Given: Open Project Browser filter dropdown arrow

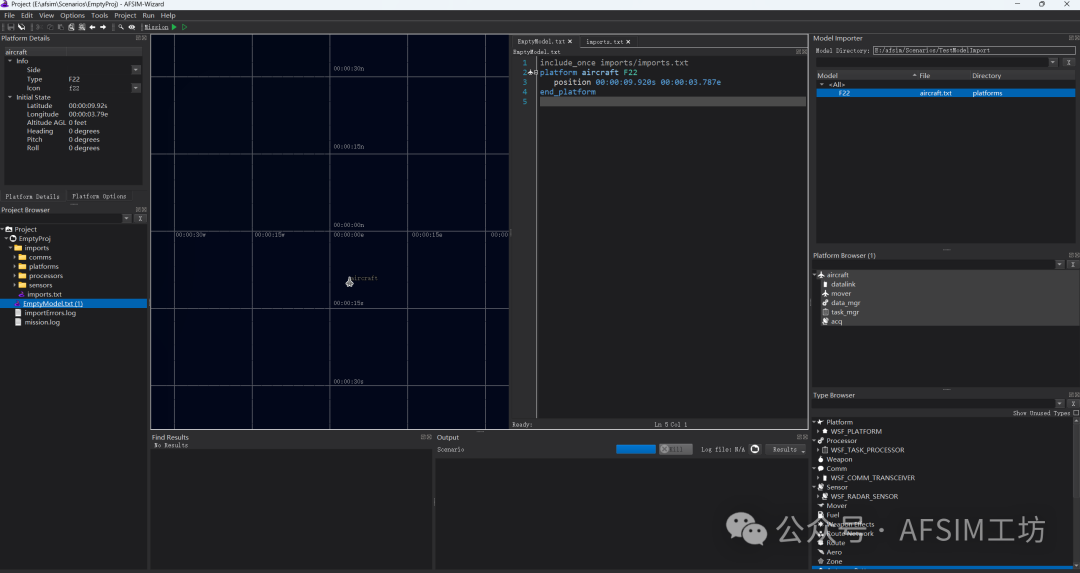Looking at the screenshot, I should coord(127,218).
